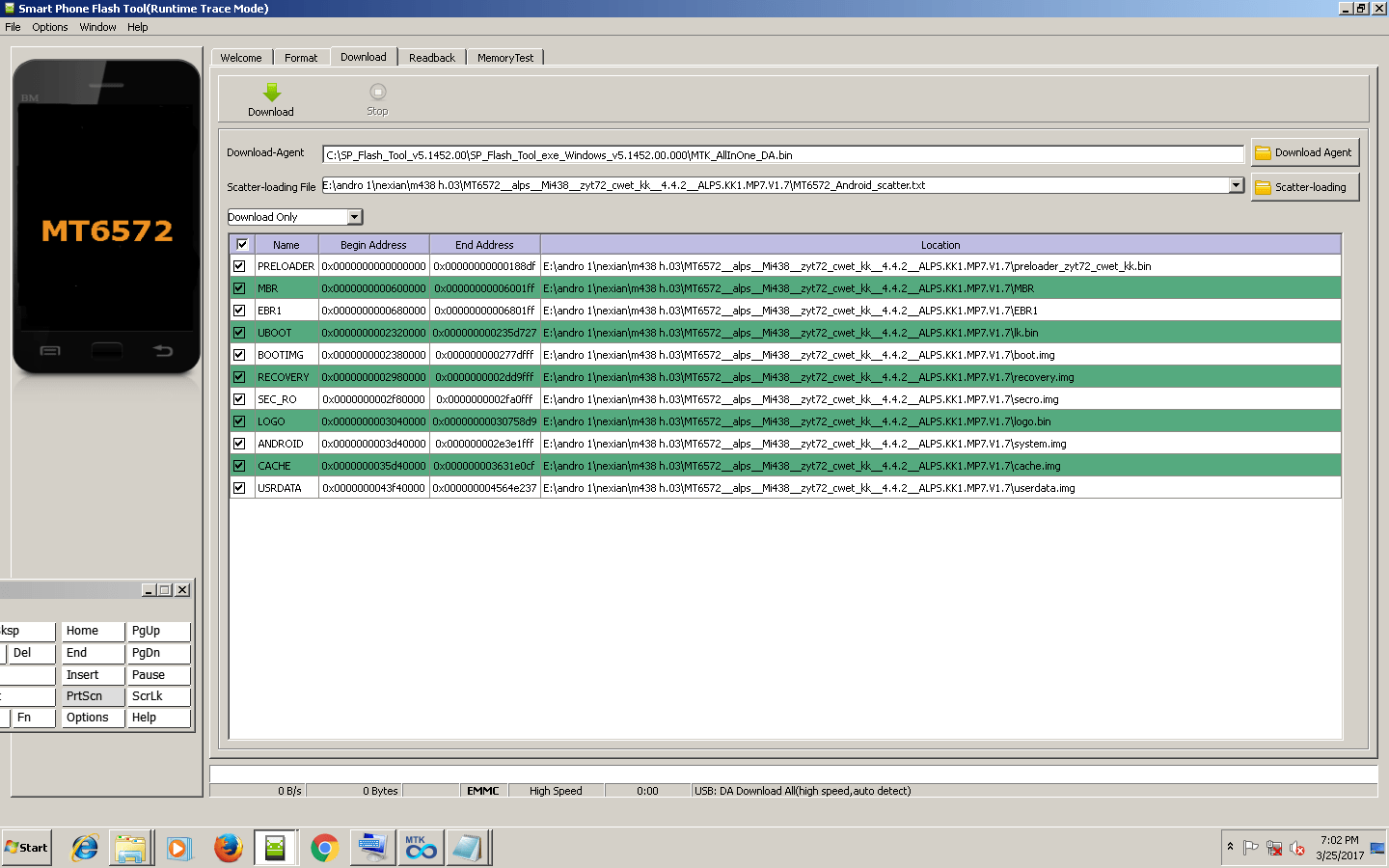Open Firefox from the taskbar

(228, 848)
